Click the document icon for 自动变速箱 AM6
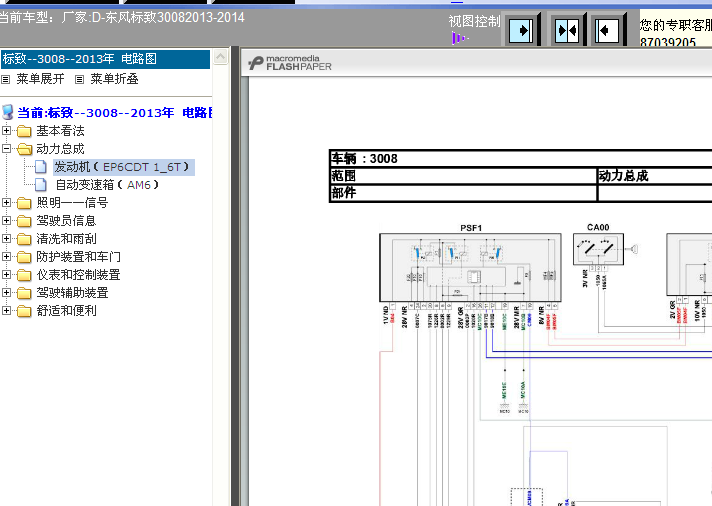The width and height of the screenshot is (712, 506). click(x=41, y=185)
